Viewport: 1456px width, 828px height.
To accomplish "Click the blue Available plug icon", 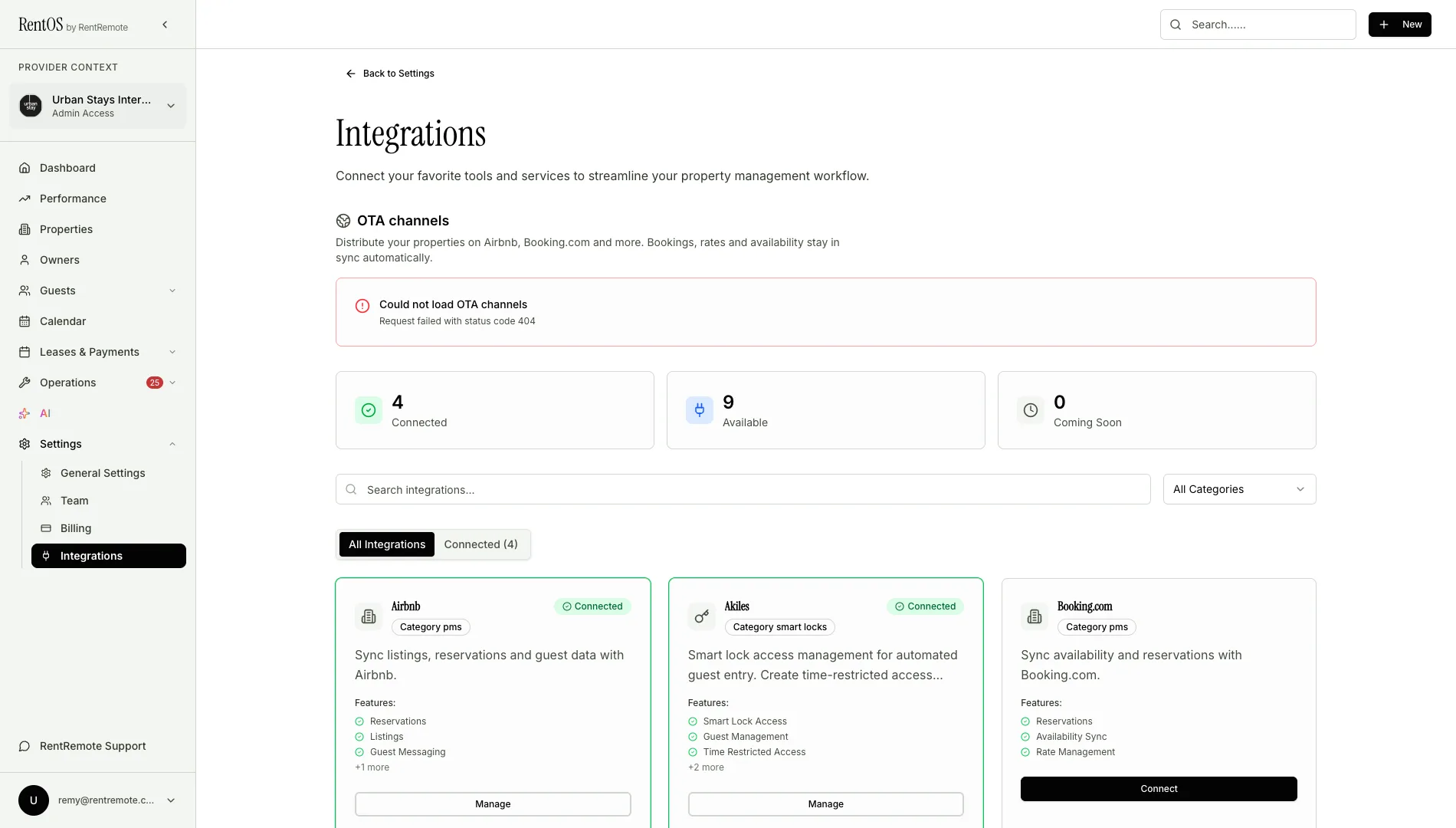I will (x=700, y=410).
